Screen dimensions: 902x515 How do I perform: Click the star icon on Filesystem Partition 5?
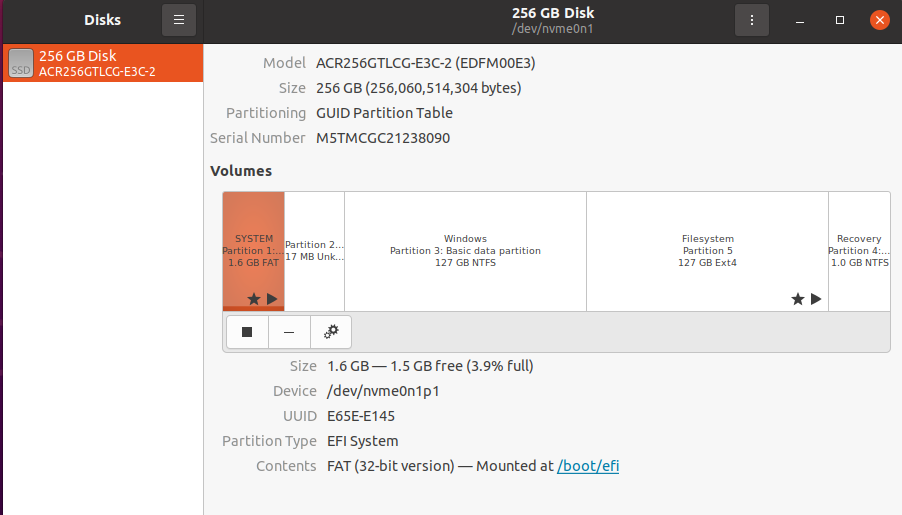tap(797, 299)
